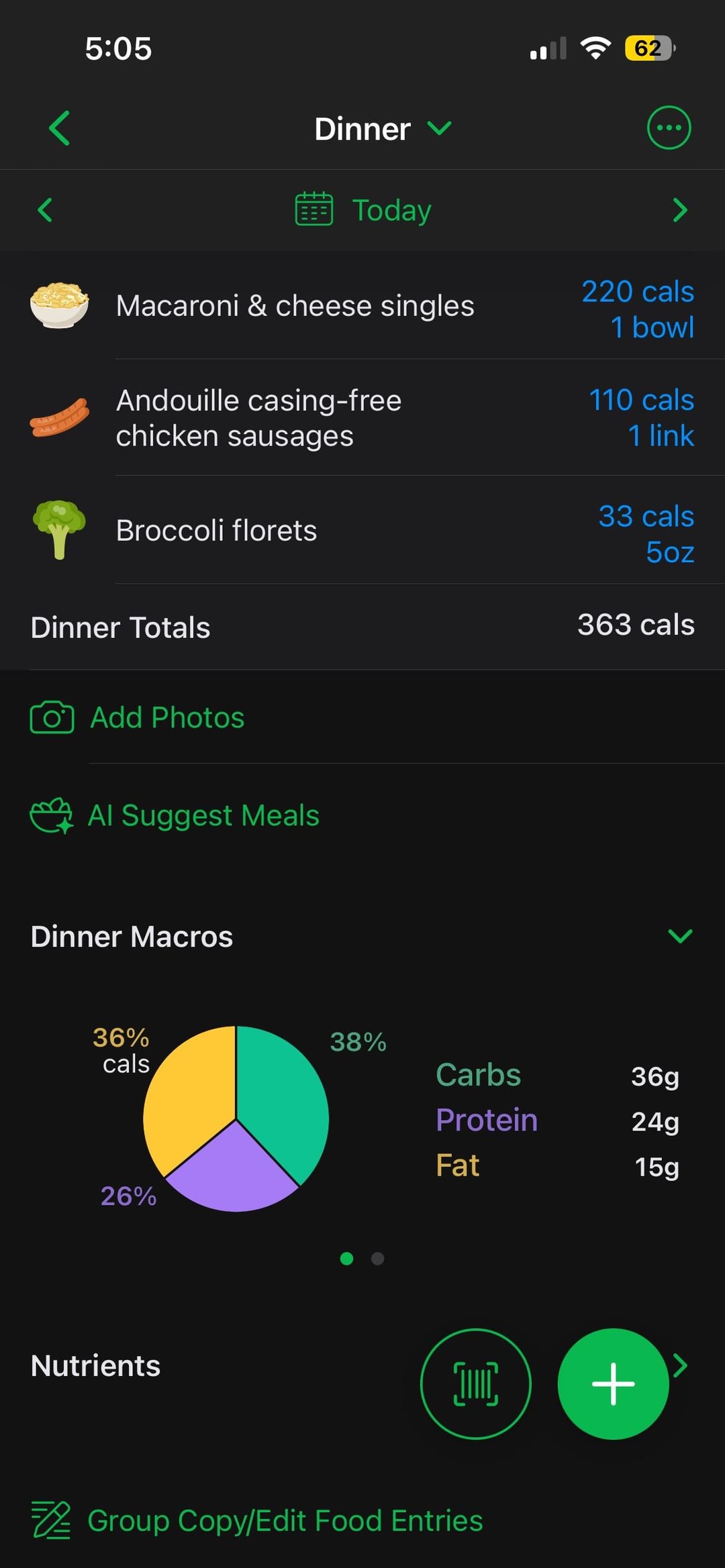Tap the calendar icon beside Today
The height and width of the screenshot is (1568, 725).
tap(313, 209)
